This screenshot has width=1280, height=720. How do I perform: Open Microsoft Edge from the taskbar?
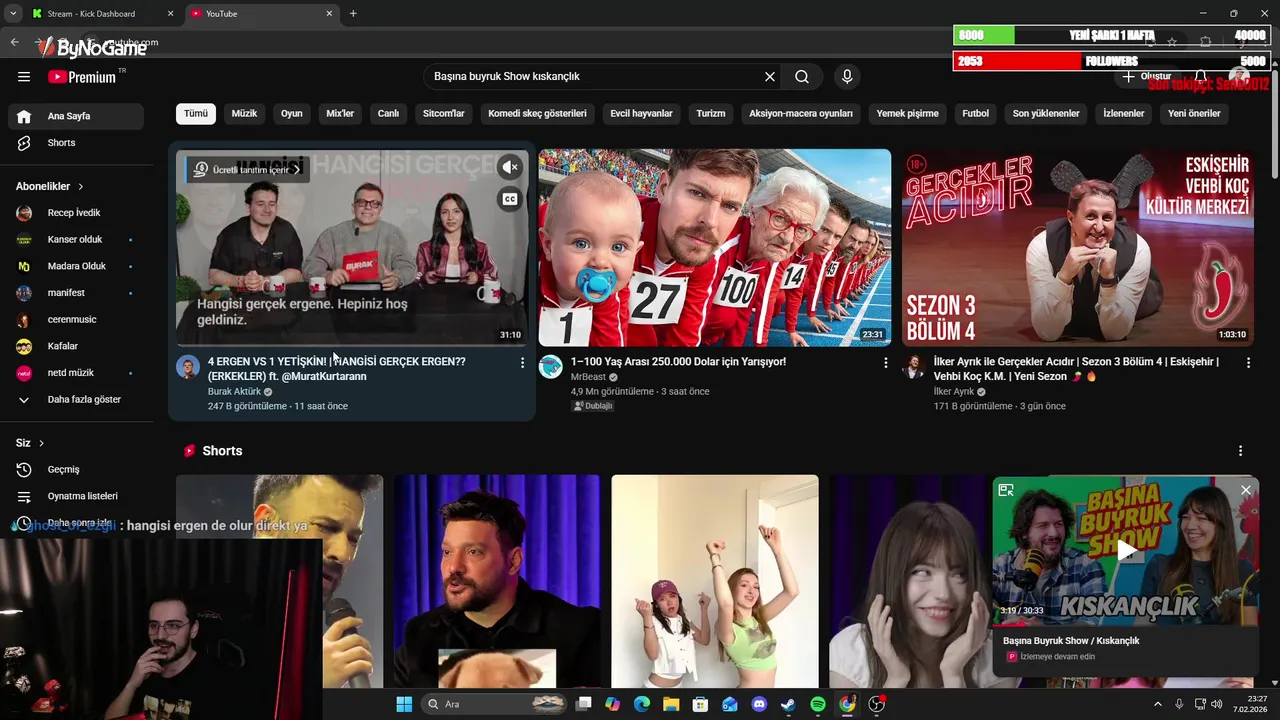(642, 704)
